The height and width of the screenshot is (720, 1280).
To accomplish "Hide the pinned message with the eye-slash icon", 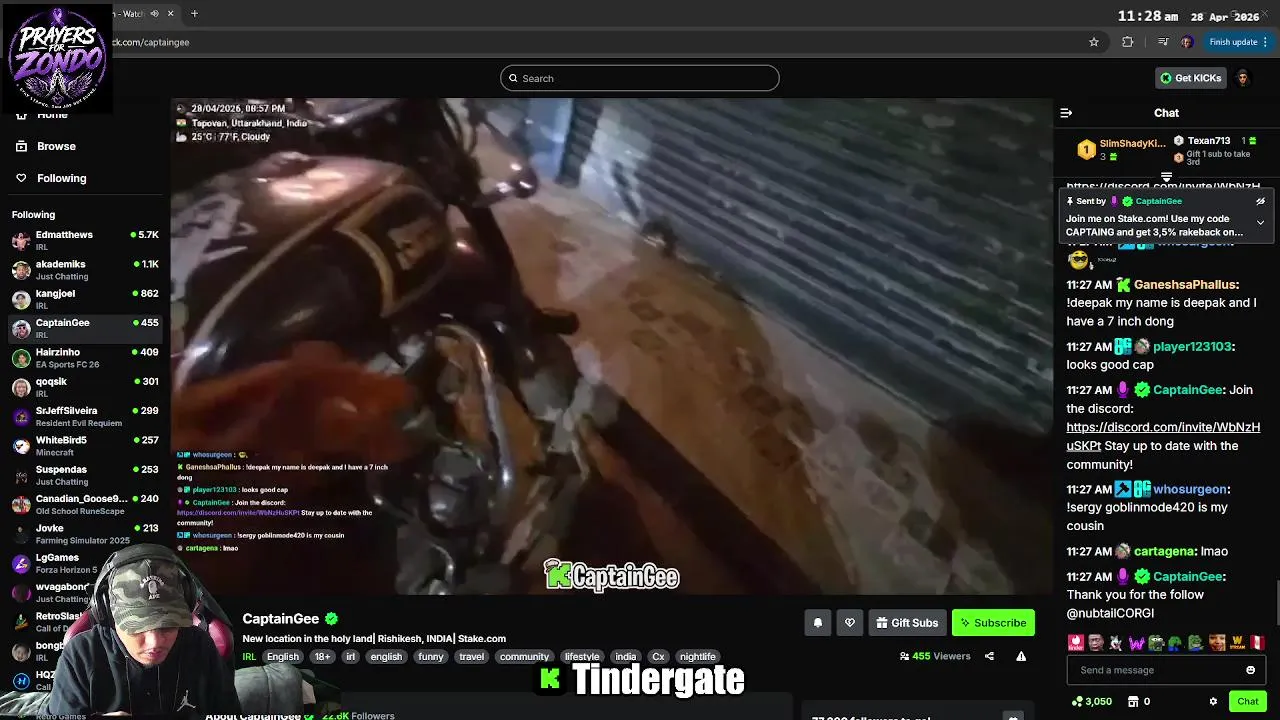I will (1260, 201).
